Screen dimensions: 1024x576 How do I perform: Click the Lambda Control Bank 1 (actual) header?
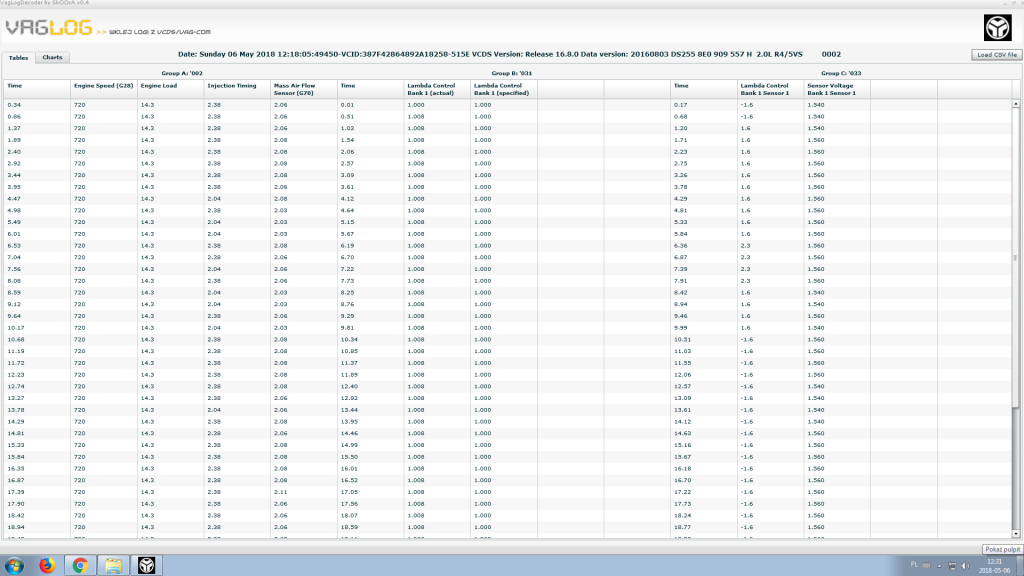click(x=437, y=89)
